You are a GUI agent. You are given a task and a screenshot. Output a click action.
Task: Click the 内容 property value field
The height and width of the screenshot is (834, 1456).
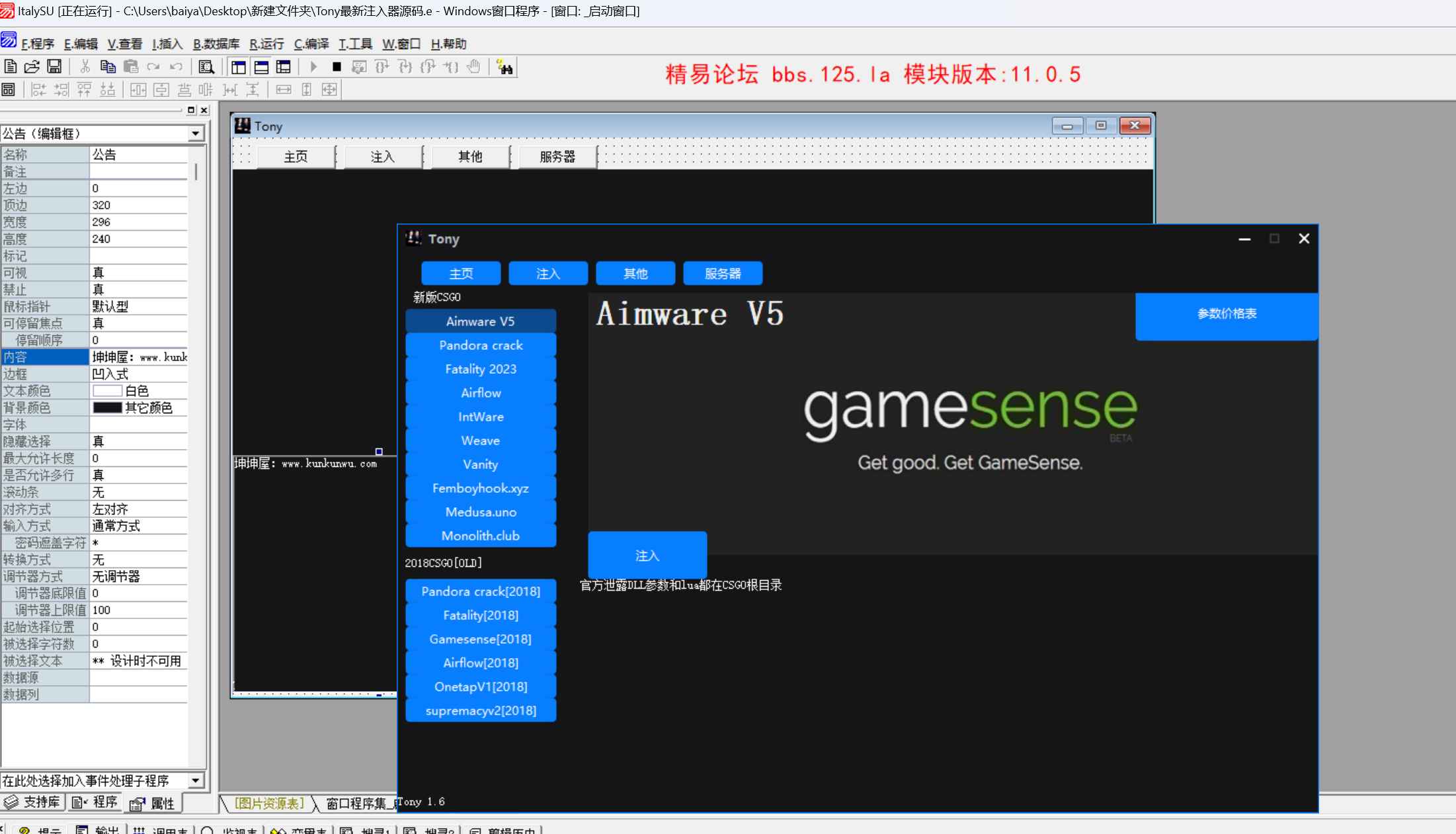pos(139,357)
